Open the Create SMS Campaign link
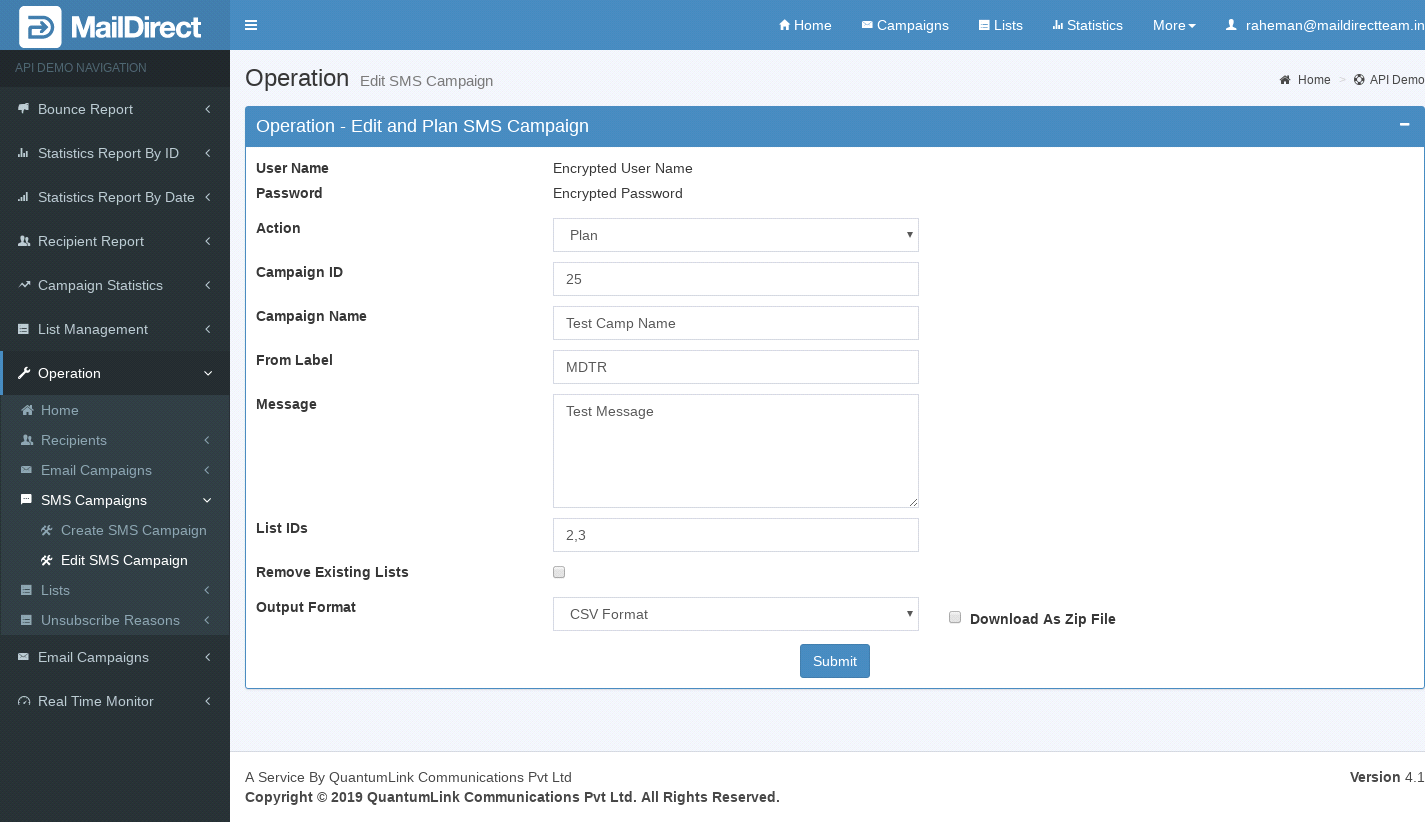The image size is (1425, 822). click(133, 530)
